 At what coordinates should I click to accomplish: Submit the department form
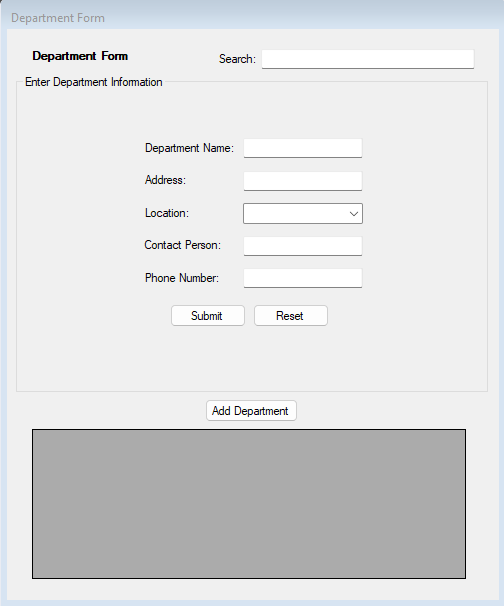208,315
